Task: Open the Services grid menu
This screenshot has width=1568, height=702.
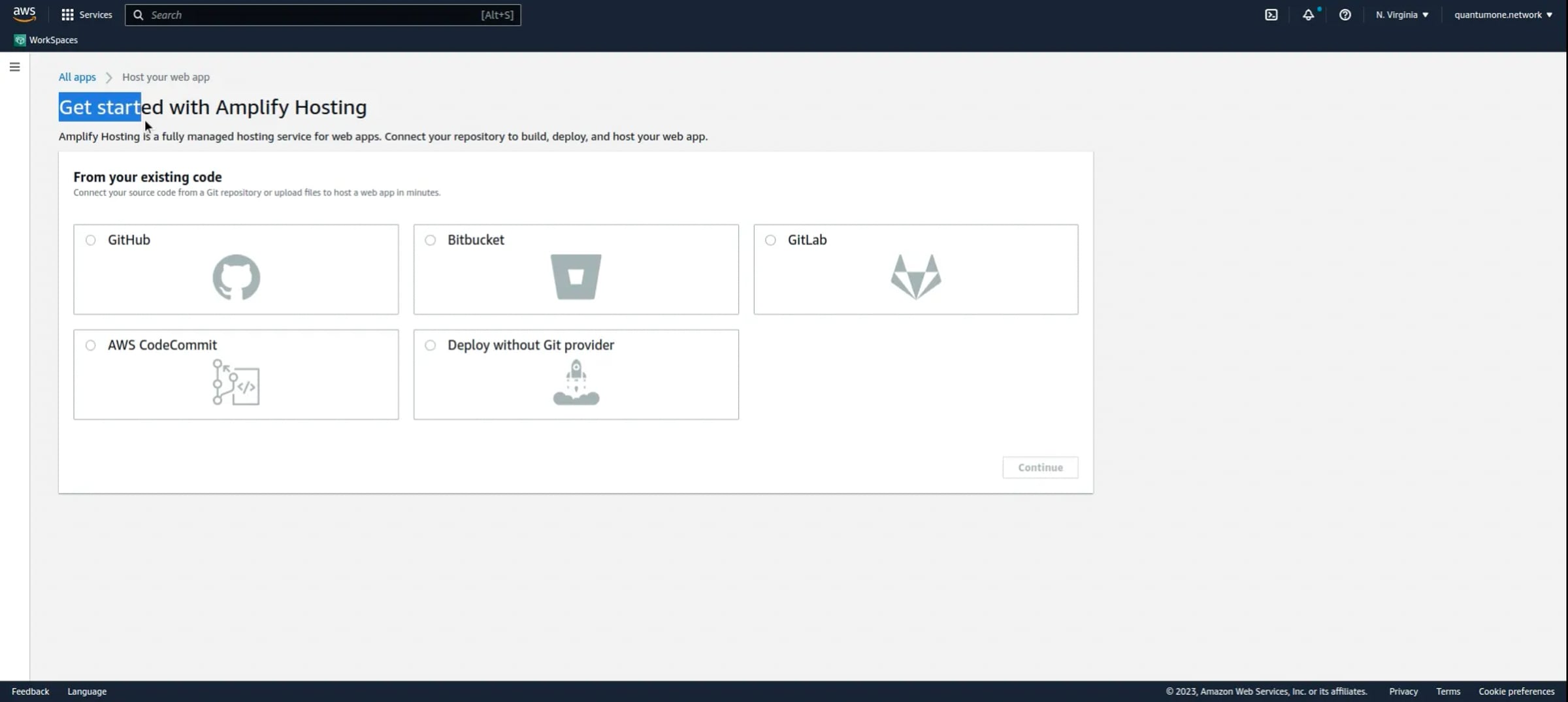Action: [67, 14]
